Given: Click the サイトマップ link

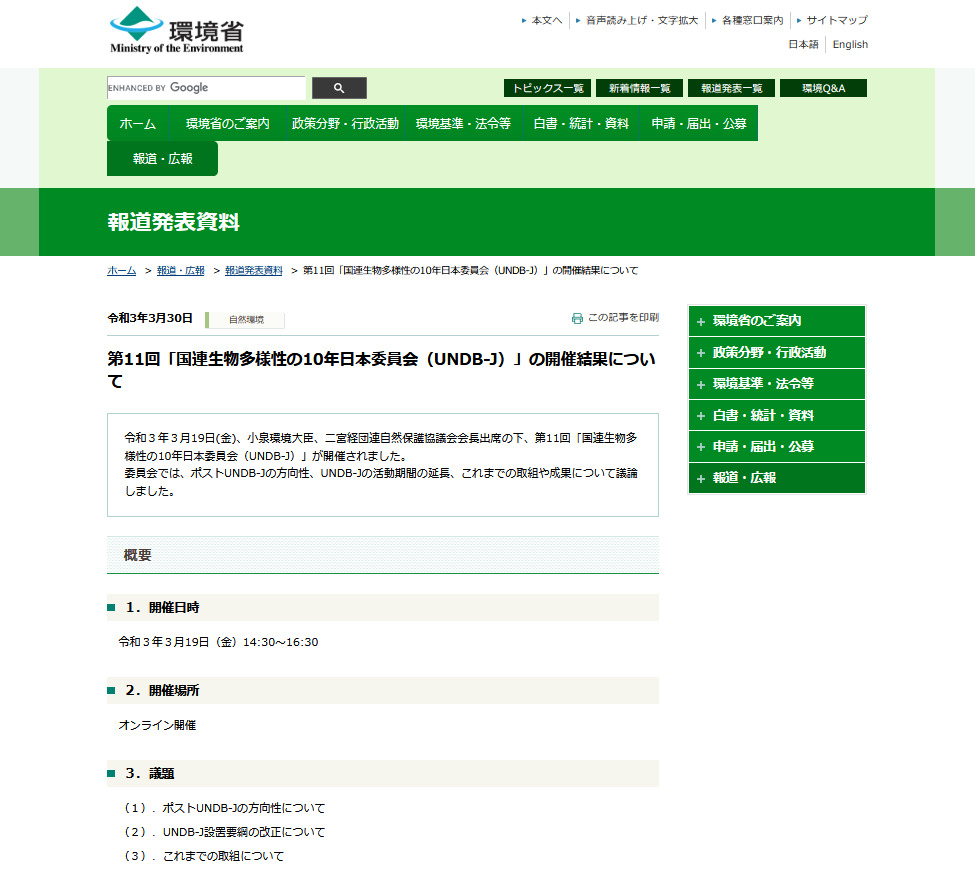Looking at the screenshot, I should pyautogui.click(x=836, y=20).
